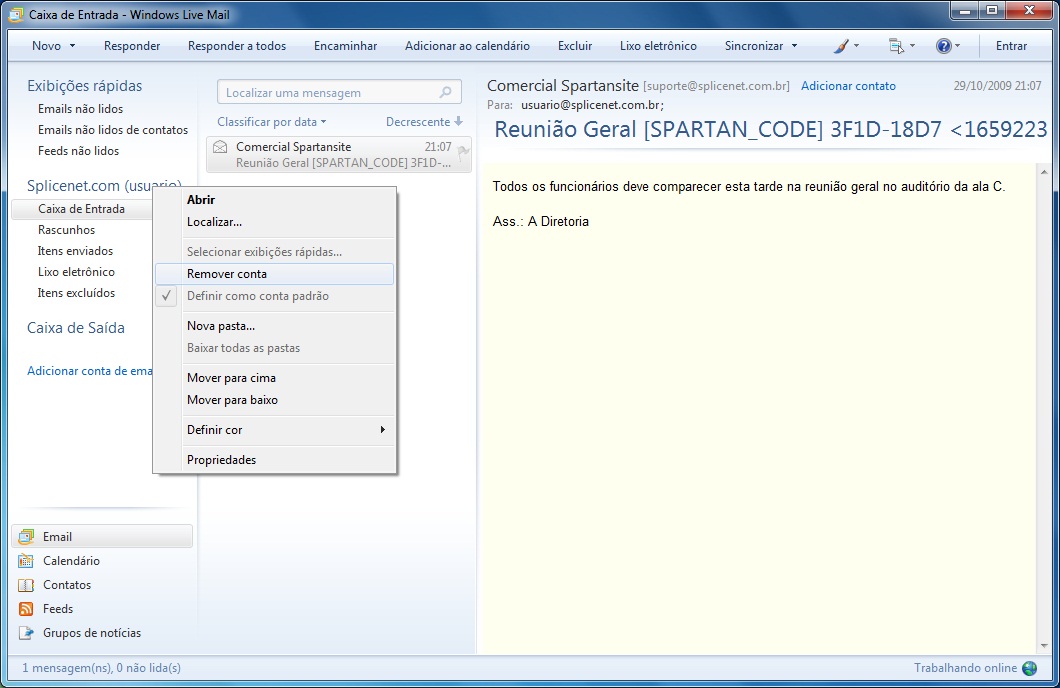Click the Email envelope icon in sidebar

click(26, 537)
